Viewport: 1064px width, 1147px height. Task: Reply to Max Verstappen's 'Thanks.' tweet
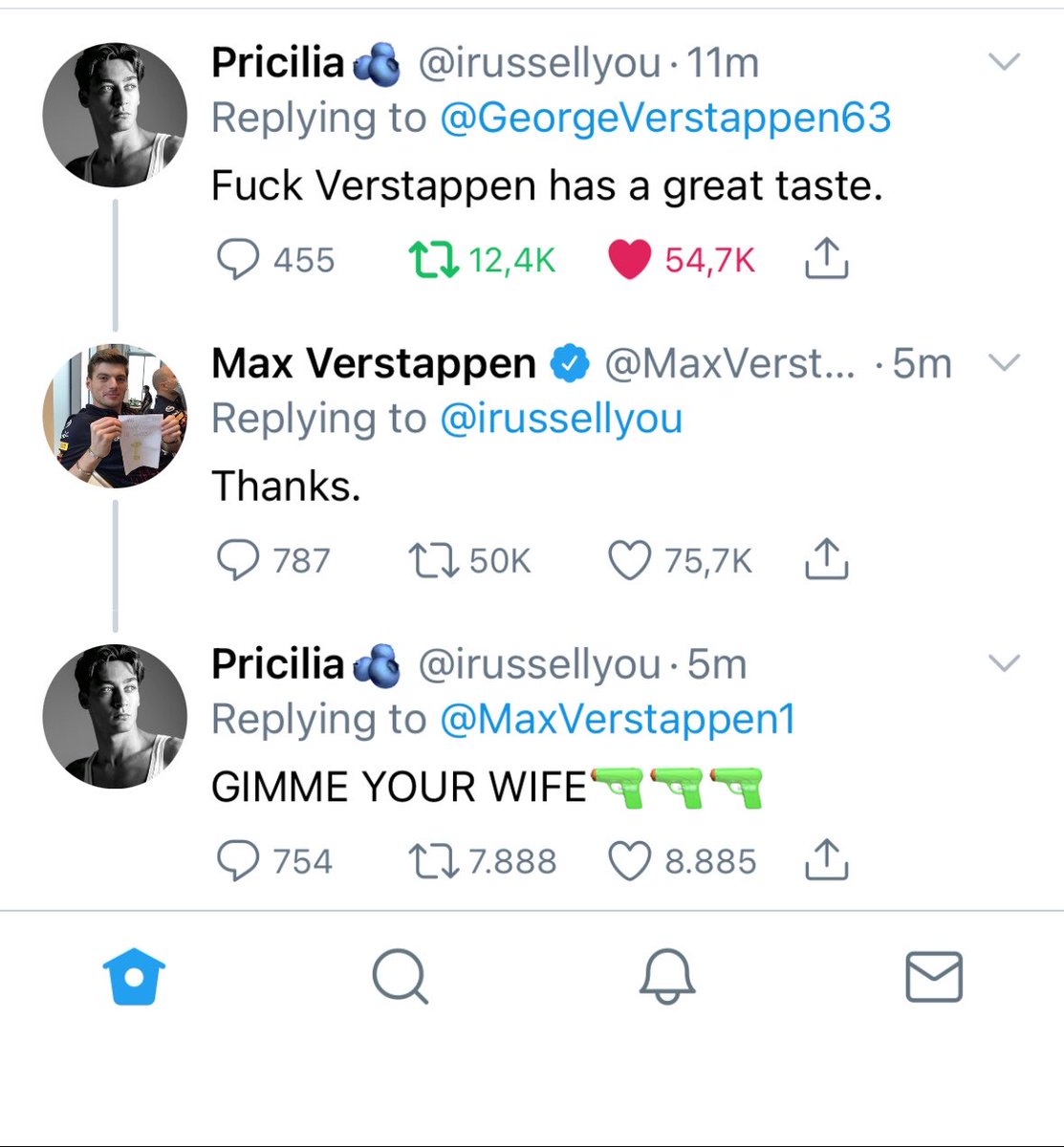point(238,560)
